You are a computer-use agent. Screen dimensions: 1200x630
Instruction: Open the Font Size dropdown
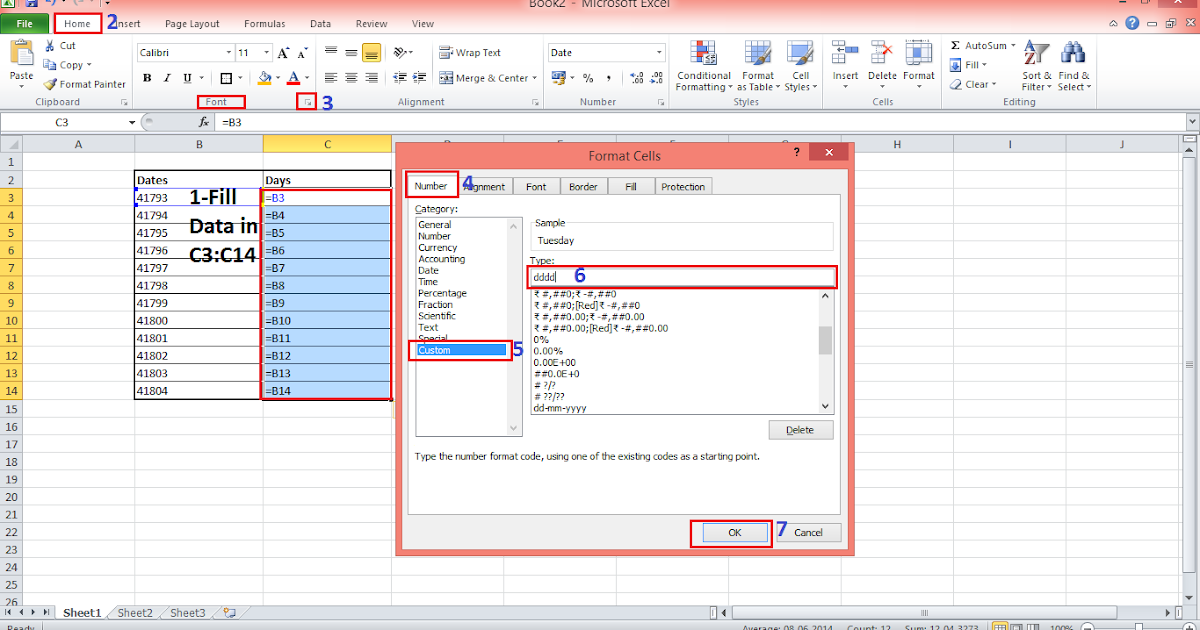265,52
